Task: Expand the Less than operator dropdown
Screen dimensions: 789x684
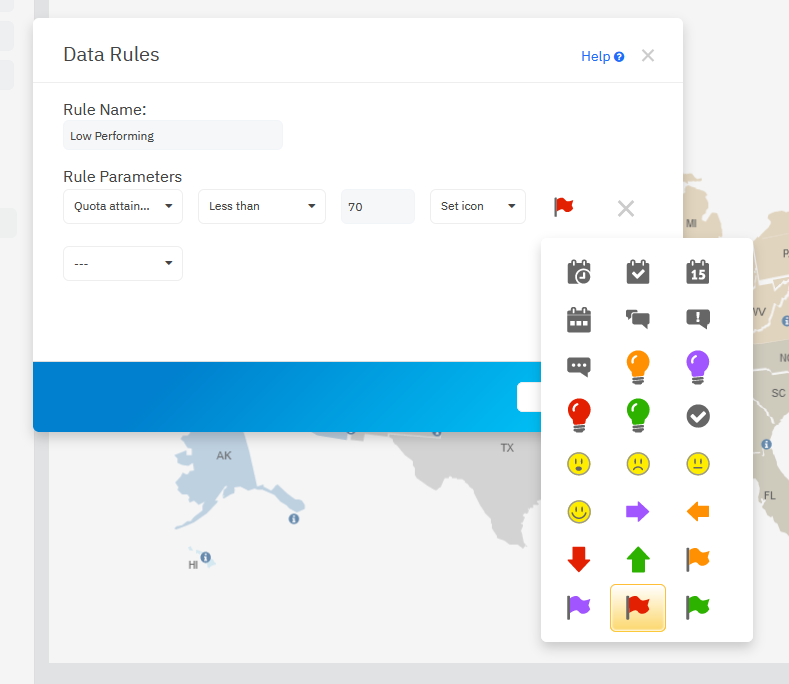Action: [x=261, y=206]
